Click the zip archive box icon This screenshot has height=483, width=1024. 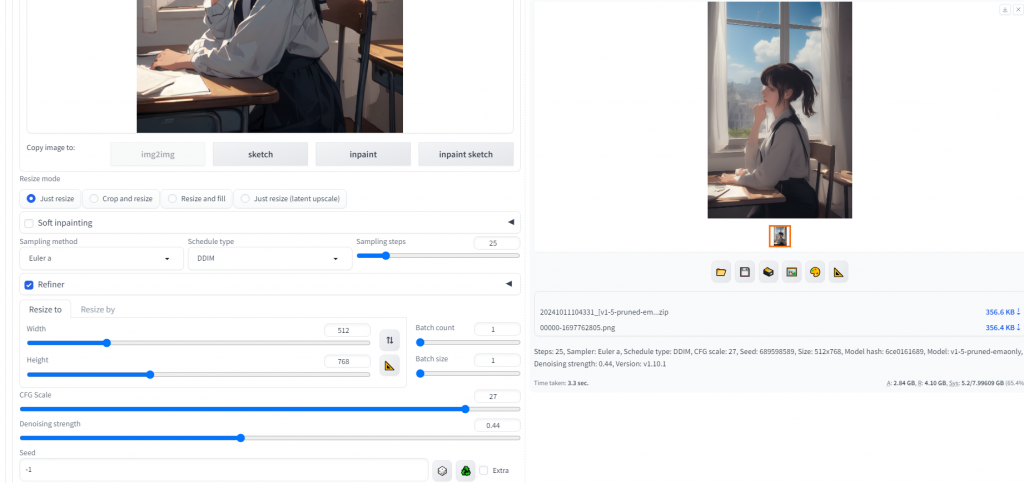(x=768, y=272)
